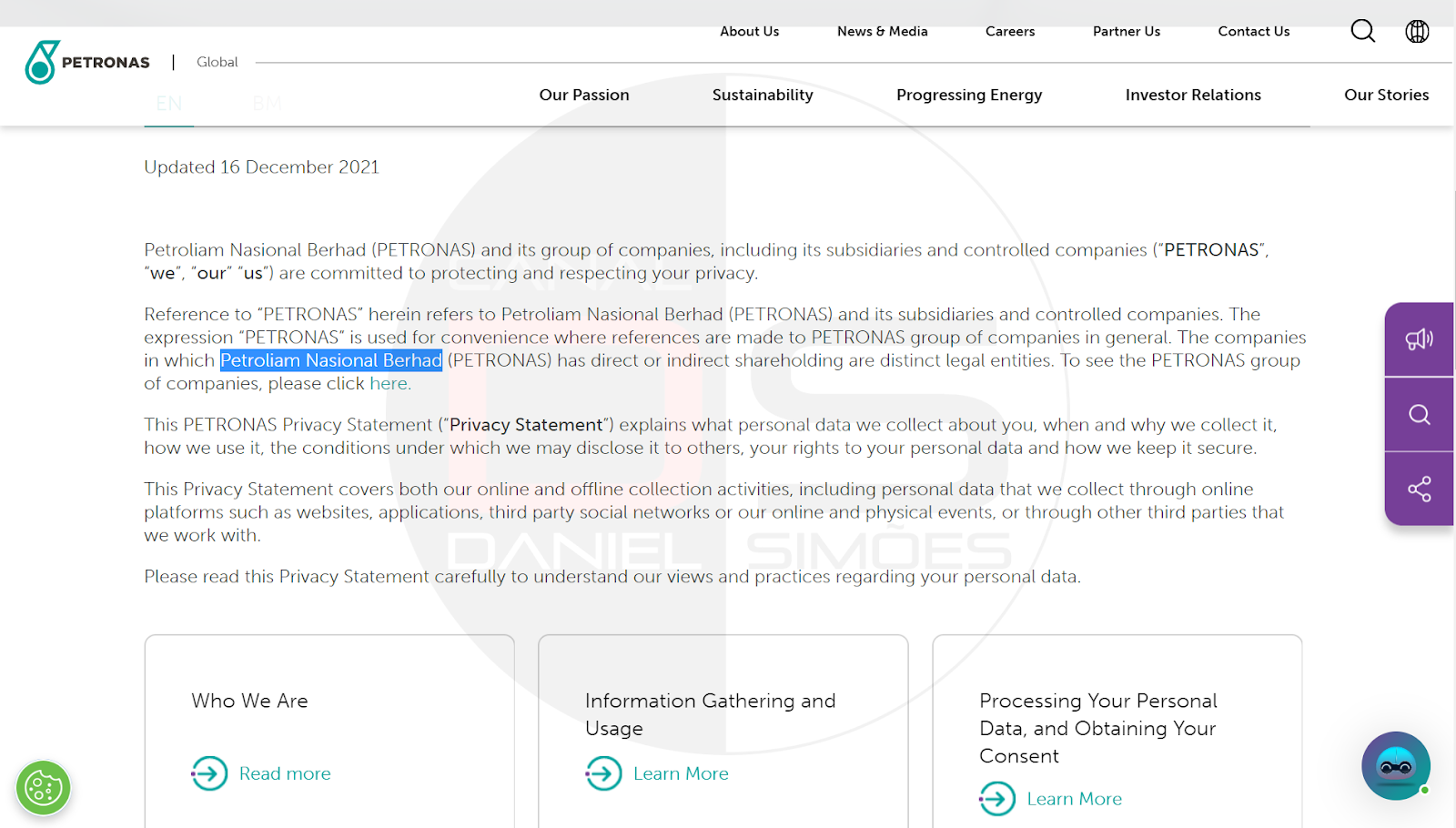Click the Global region label

click(x=217, y=62)
